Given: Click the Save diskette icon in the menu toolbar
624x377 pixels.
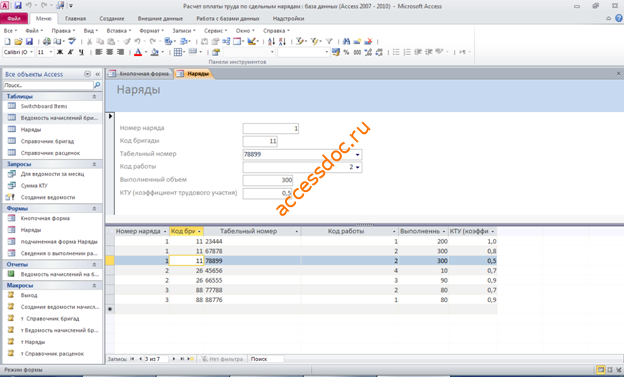Looking at the screenshot, I should (29, 41).
